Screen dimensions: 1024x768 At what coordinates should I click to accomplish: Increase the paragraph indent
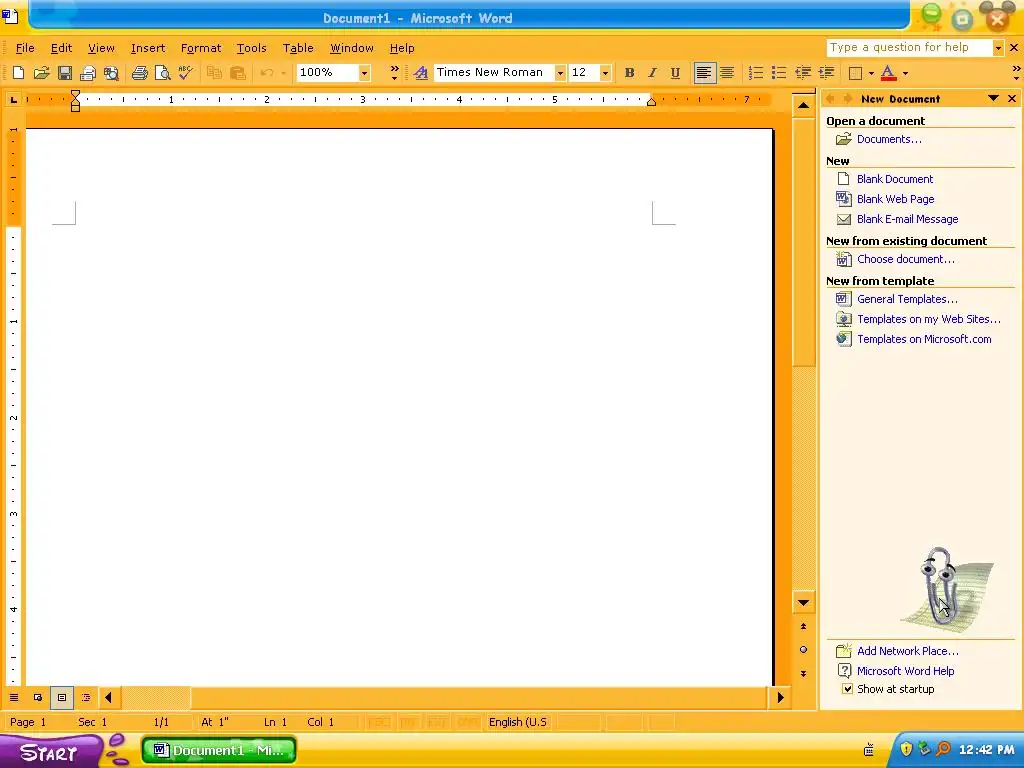pos(826,73)
